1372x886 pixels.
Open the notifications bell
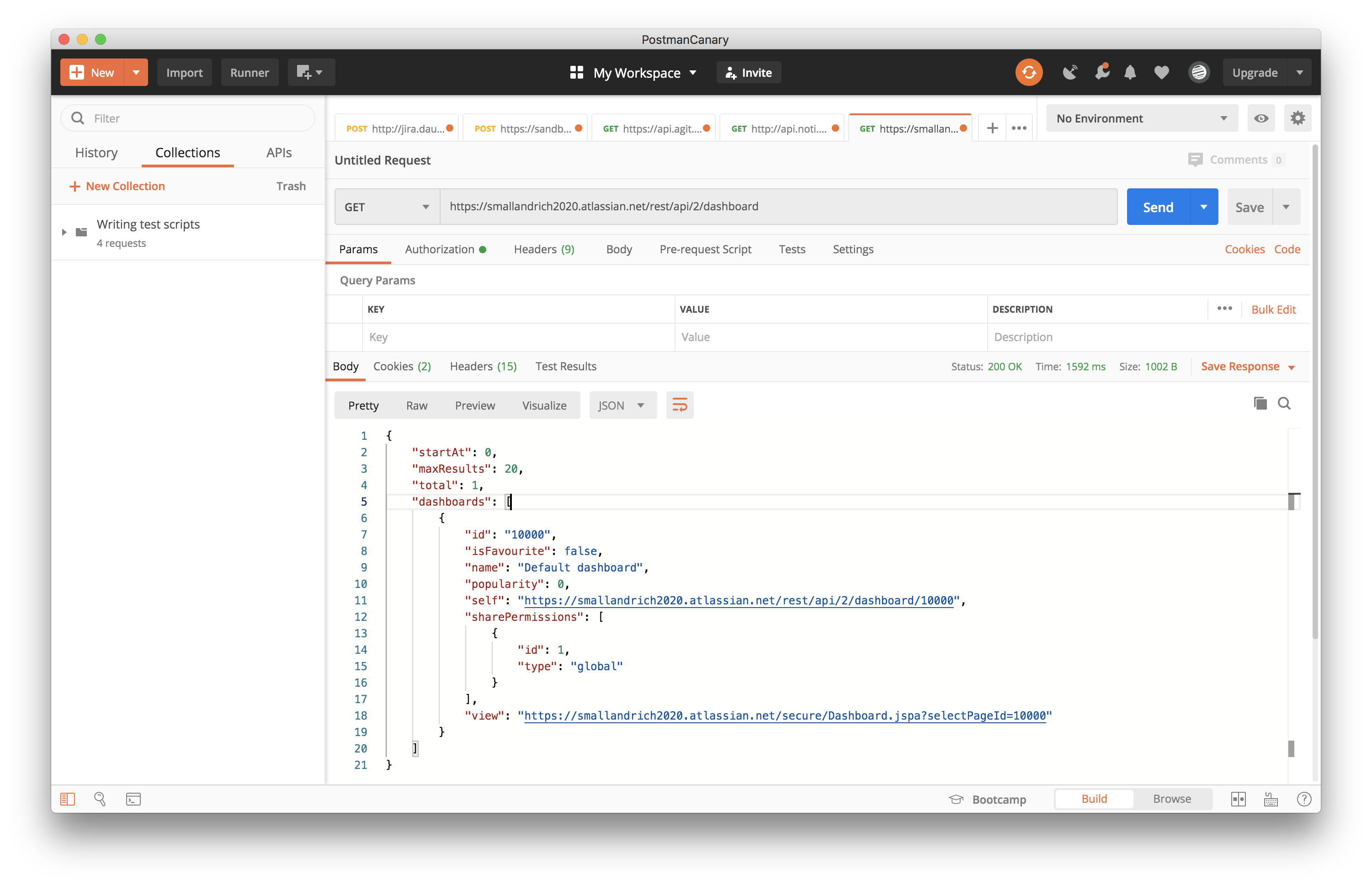[1130, 73]
